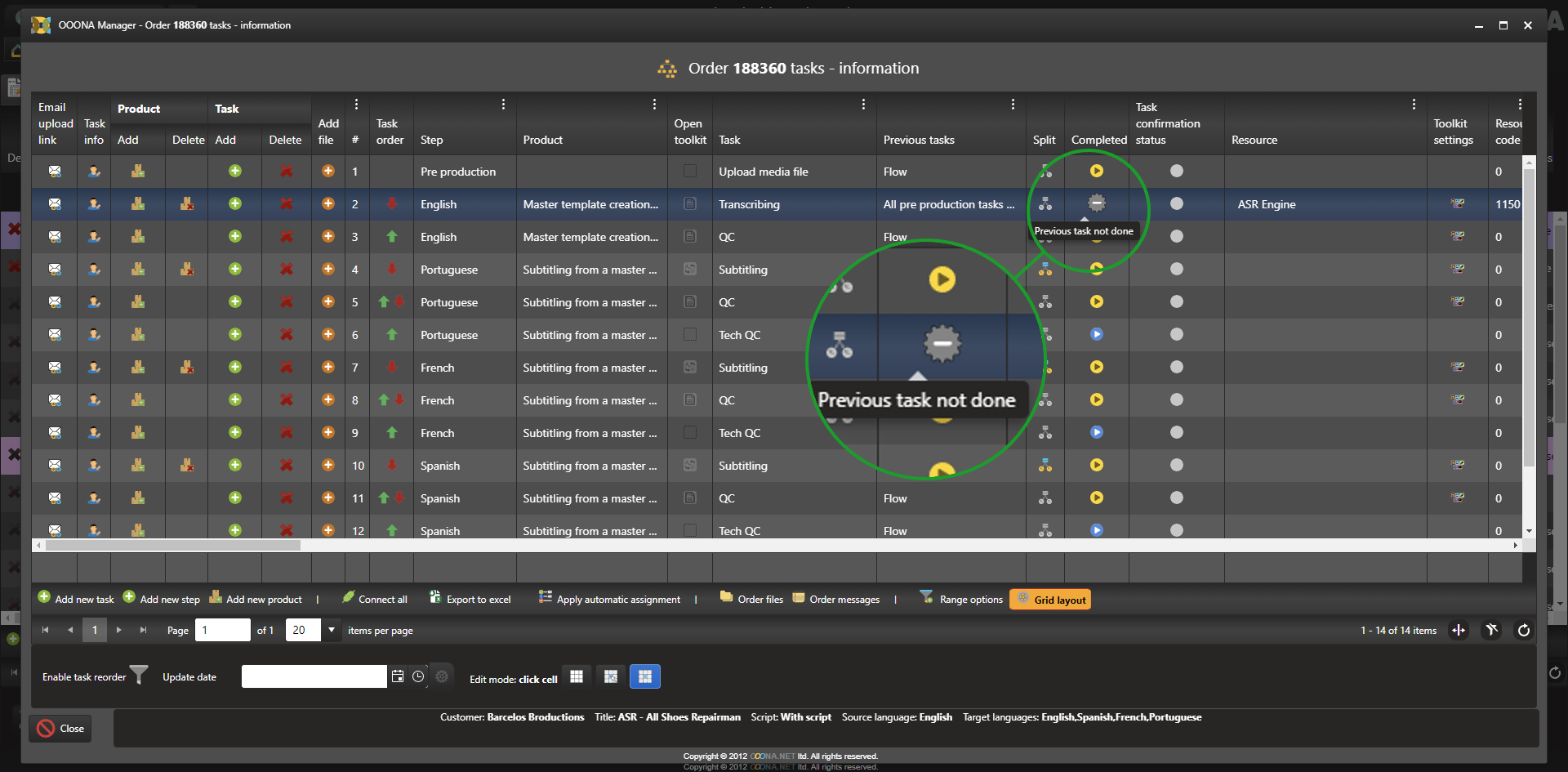Click the email upload link icon for Pre production row
The width and height of the screenshot is (1568, 772).
[55, 172]
